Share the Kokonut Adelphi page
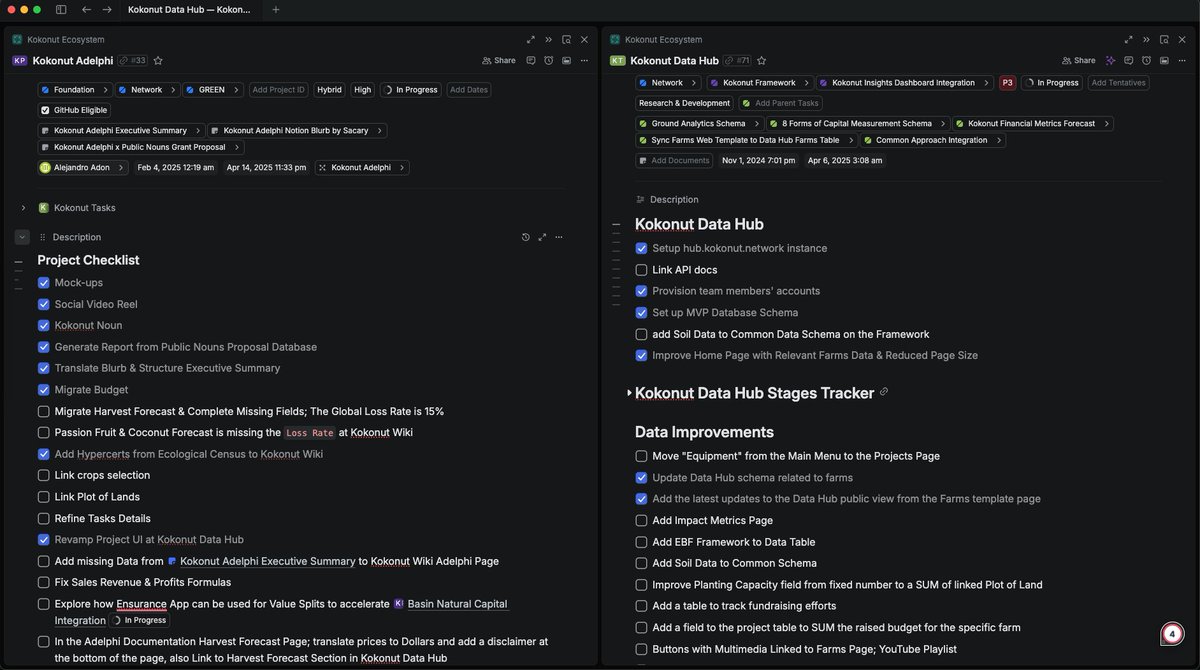The width and height of the screenshot is (1200, 670). pyautogui.click(x=499, y=60)
